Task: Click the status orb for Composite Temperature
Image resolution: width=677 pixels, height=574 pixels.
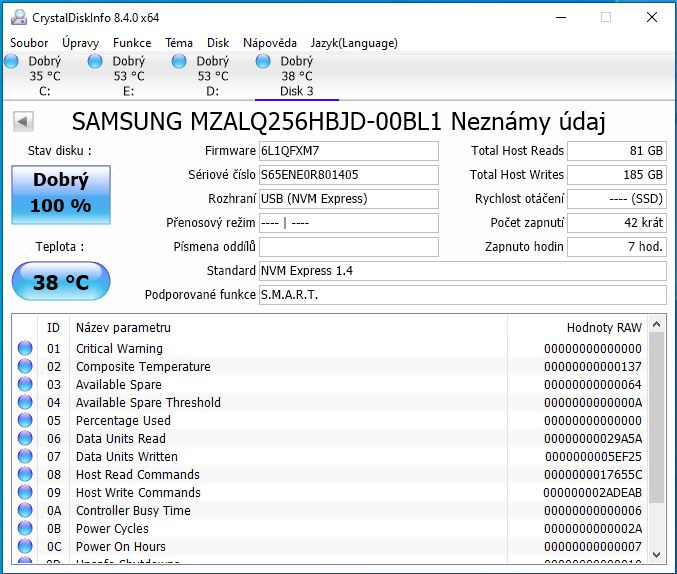Action: 25,366
